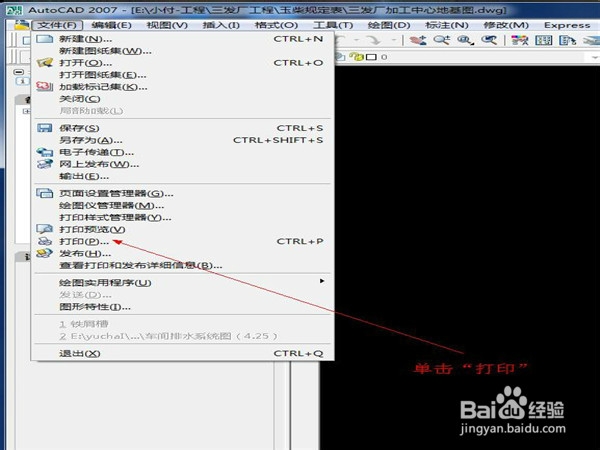Open the 绘图(D) menu
Screen dimensions: 600x450
point(389,25)
